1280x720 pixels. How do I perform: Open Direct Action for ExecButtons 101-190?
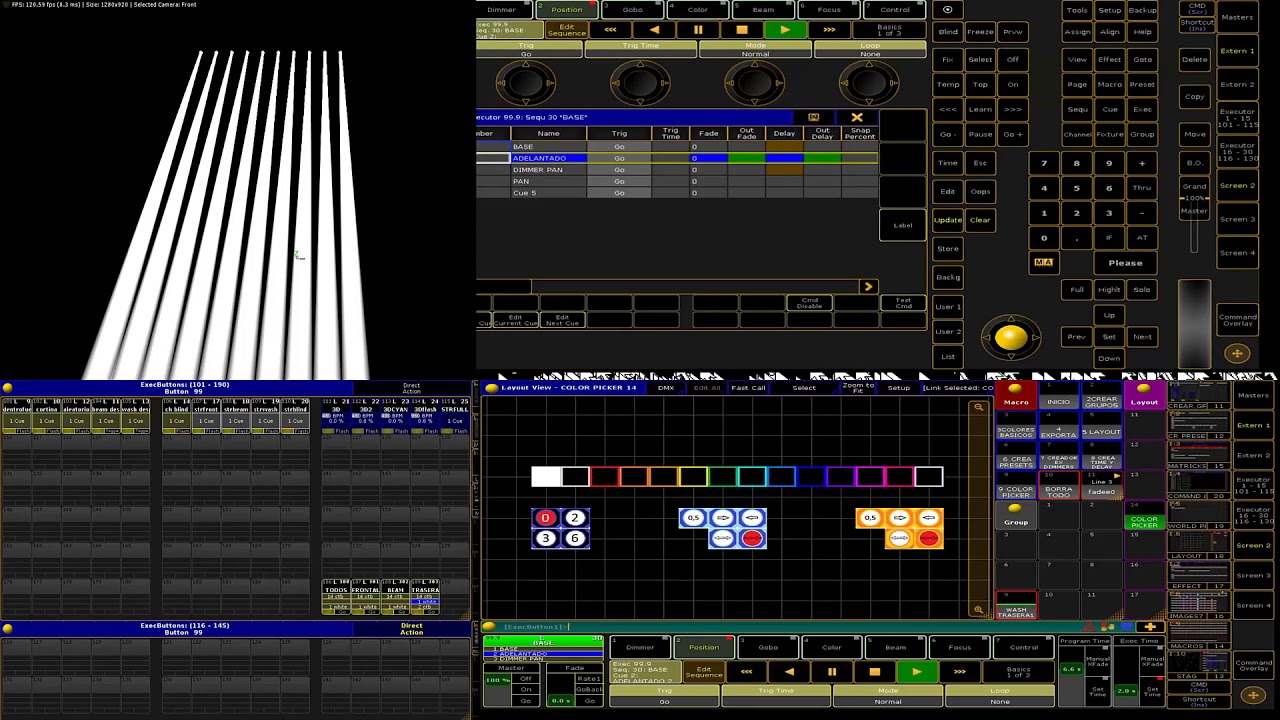point(411,388)
